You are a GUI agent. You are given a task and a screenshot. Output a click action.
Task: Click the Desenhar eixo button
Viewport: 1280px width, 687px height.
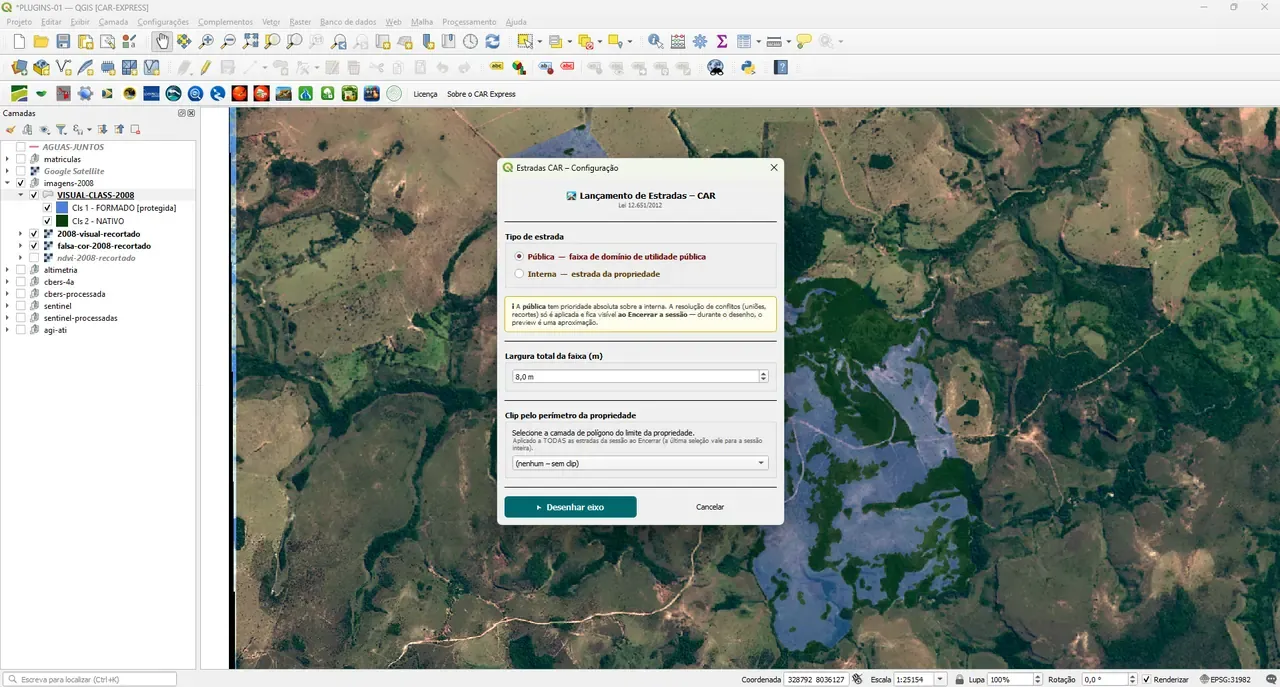pyautogui.click(x=570, y=507)
